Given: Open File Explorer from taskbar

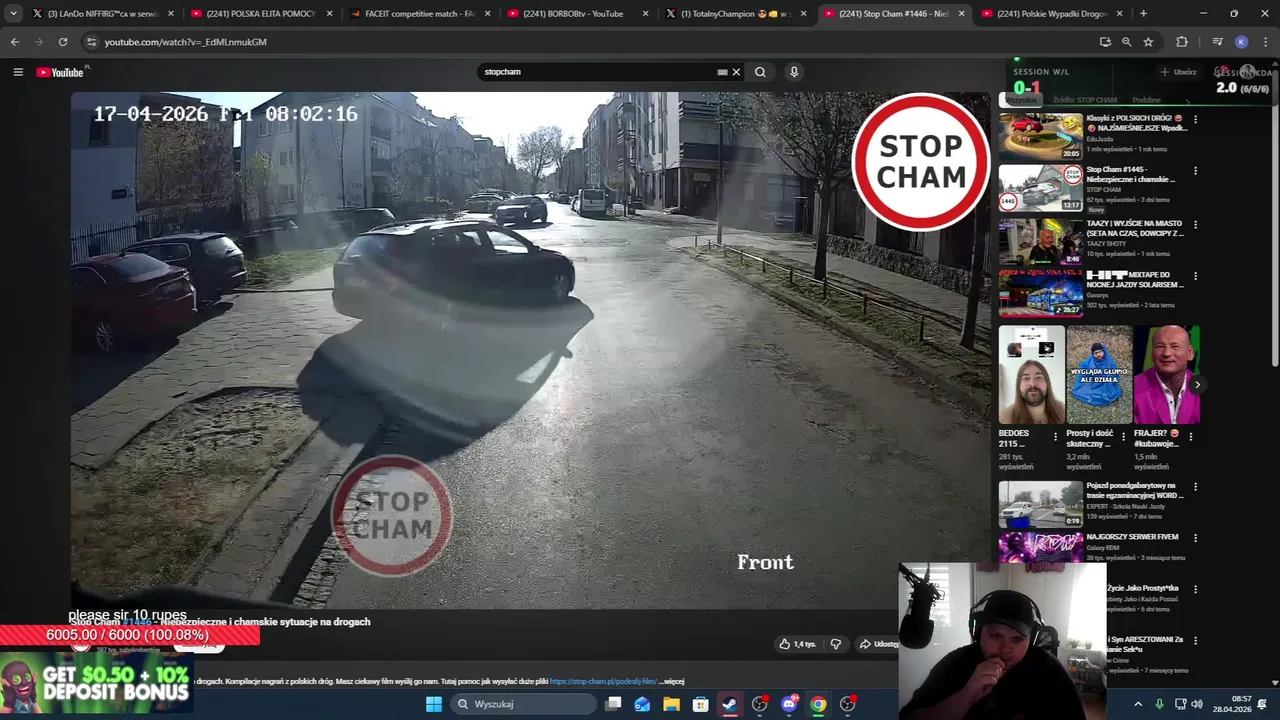Looking at the screenshot, I should (671, 704).
